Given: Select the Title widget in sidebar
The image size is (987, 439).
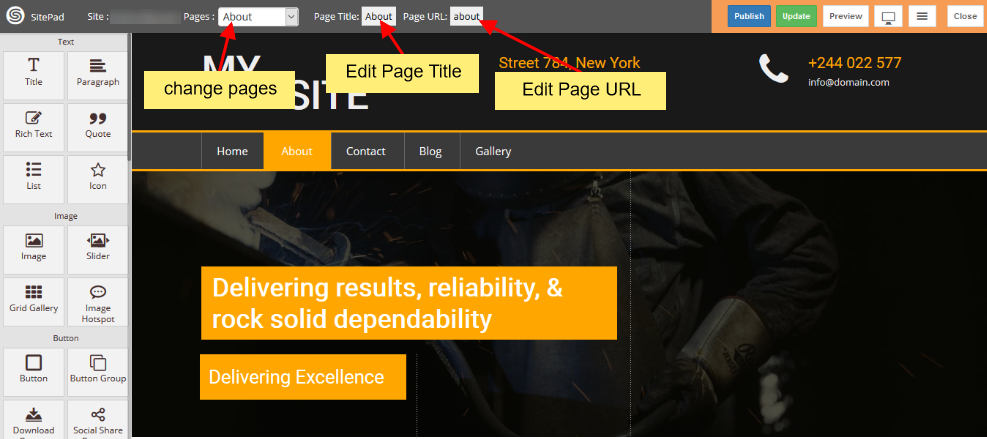Looking at the screenshot, I should 34,73.
